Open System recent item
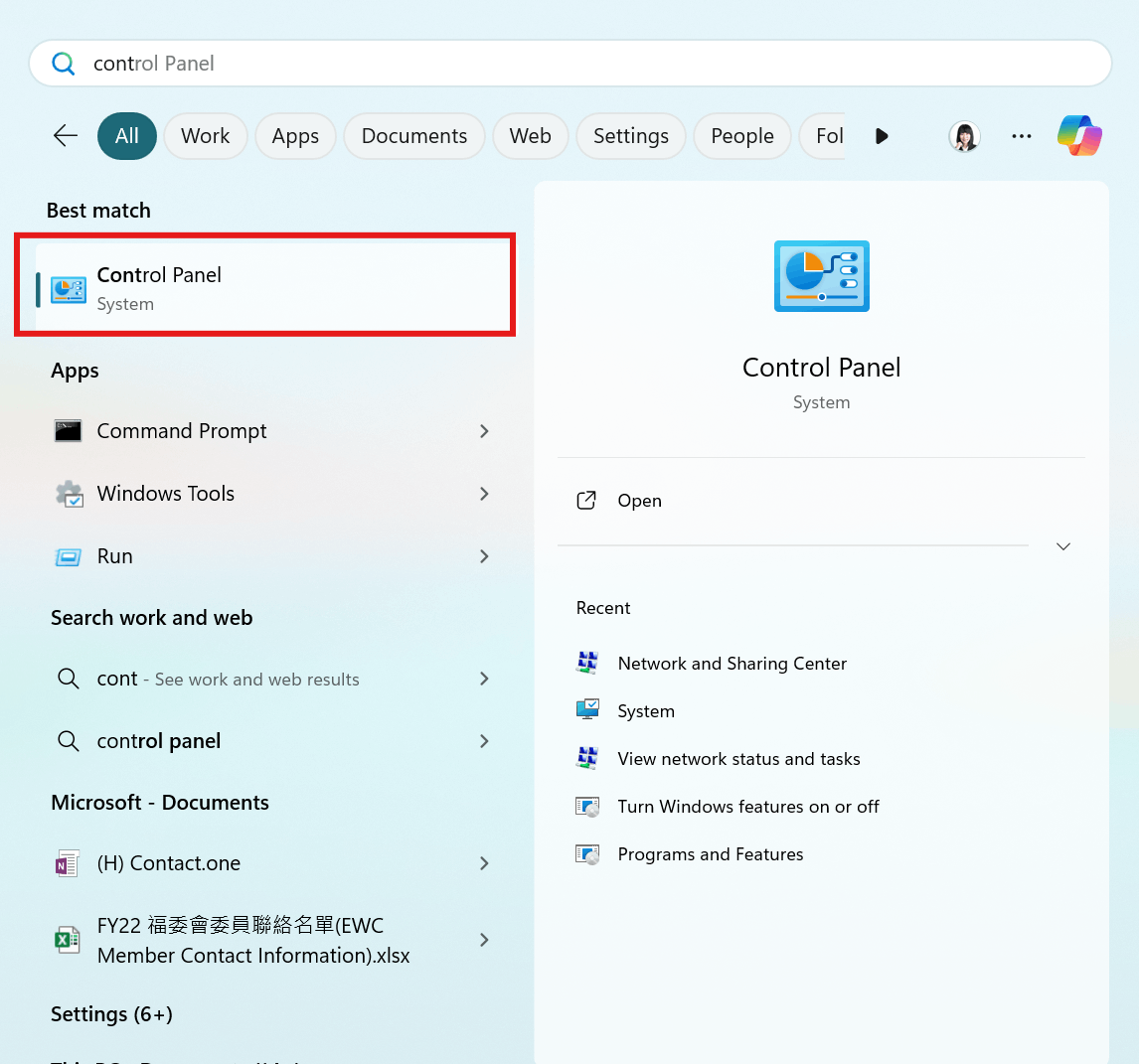Viewport: 1139px width, 1064px height. (646, 711)
